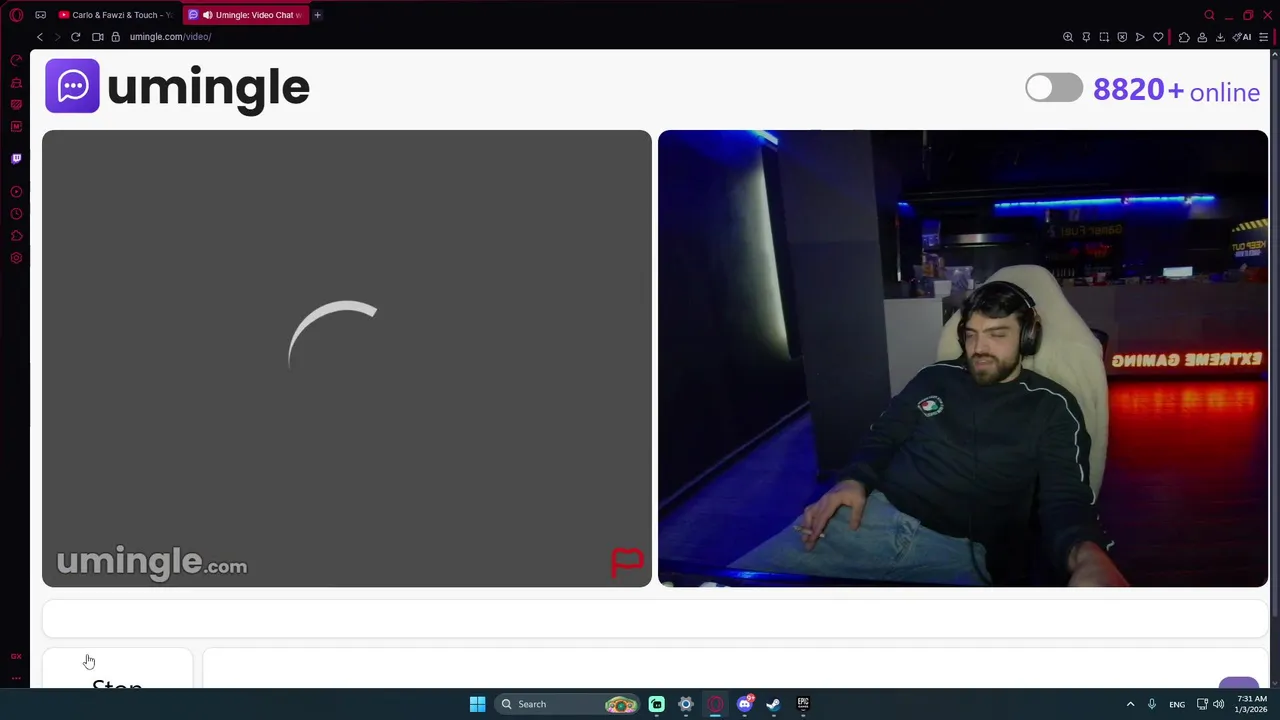Image resolution: width=1280 pixels, height=720 pixels.
Task: Click the taskbar Search box
Action: pyautogui.click(x=568, y=704)
